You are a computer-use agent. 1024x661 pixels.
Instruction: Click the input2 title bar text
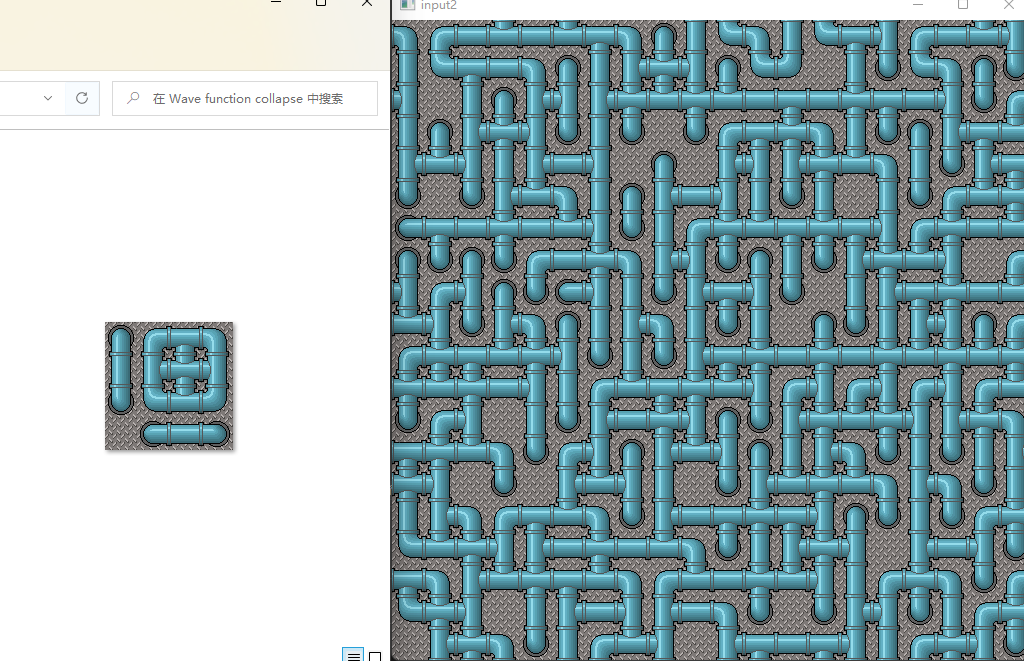pos(438,6)
